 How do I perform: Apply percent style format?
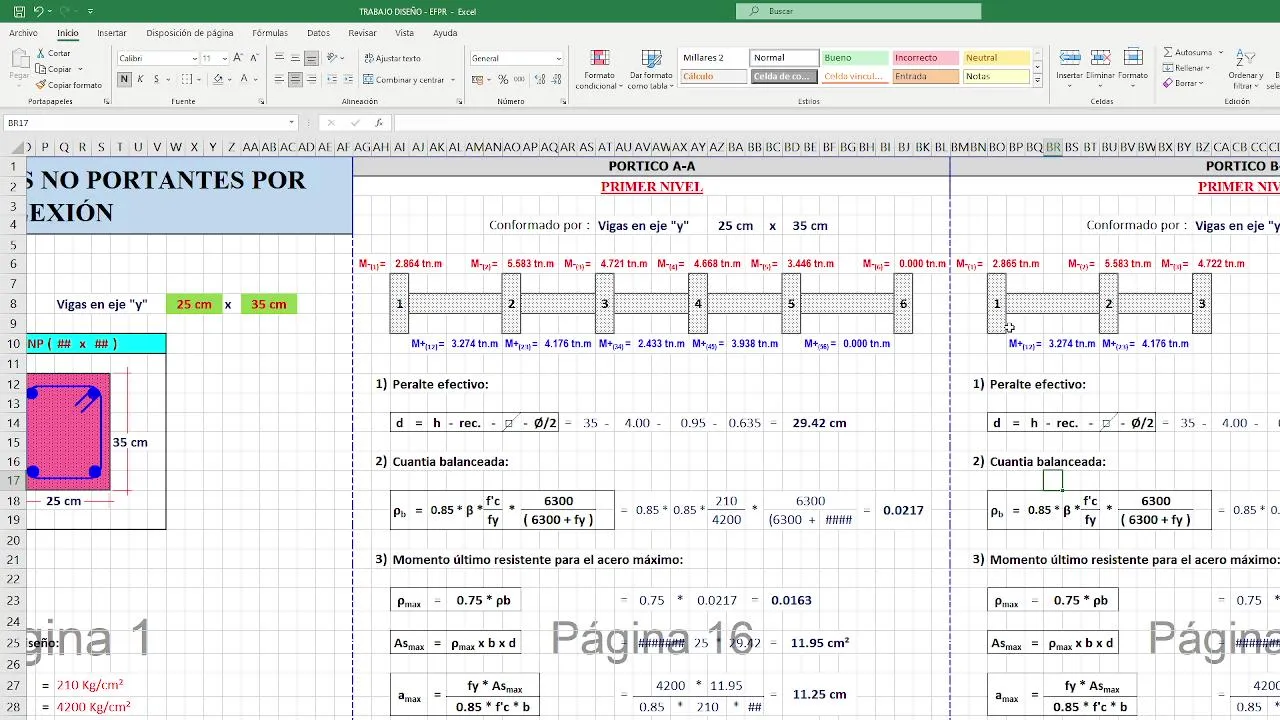503,79
